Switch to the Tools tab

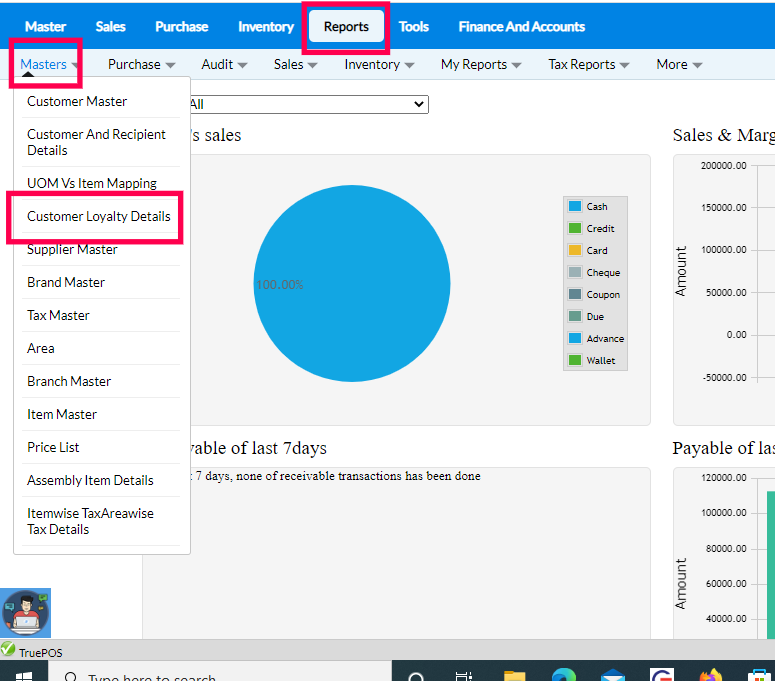coord(413,26)
